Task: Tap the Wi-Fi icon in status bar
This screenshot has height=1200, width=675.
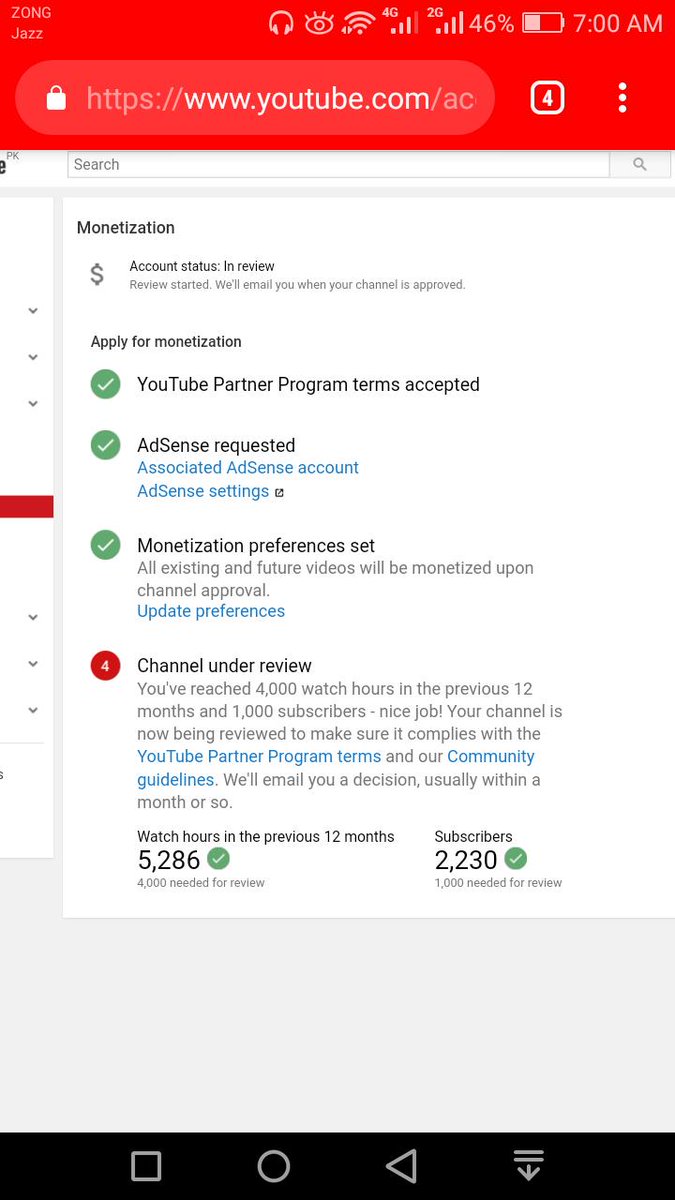Action: click(x=357, y=22)
